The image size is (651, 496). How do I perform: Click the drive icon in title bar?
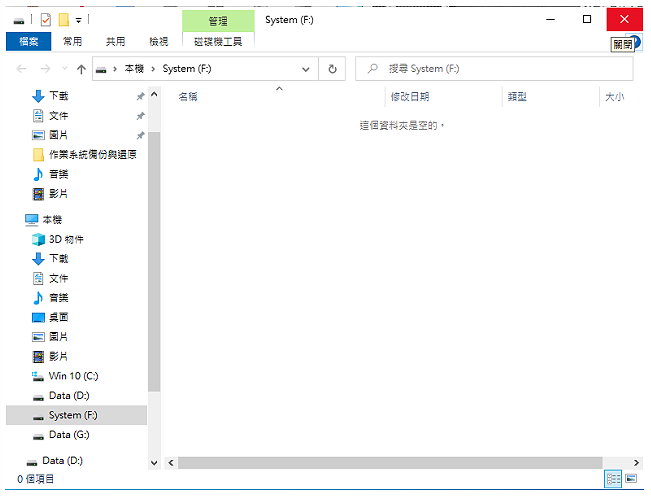(x=19, y=21)
